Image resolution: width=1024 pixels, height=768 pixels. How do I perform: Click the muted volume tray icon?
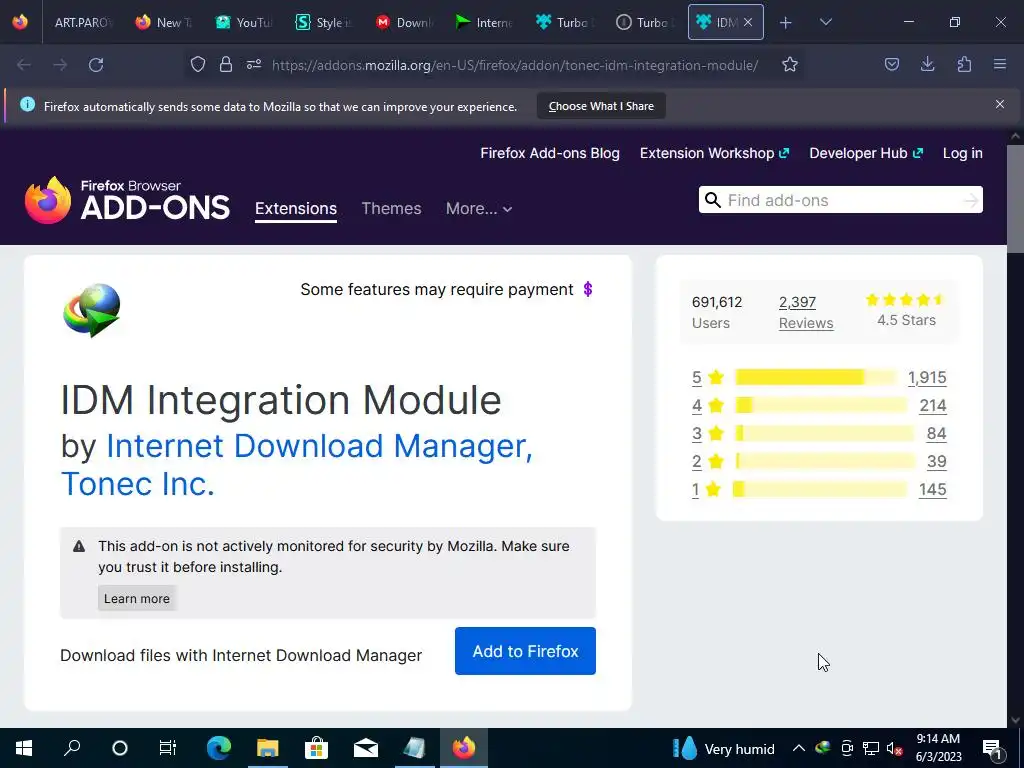[x=895, y=748]
